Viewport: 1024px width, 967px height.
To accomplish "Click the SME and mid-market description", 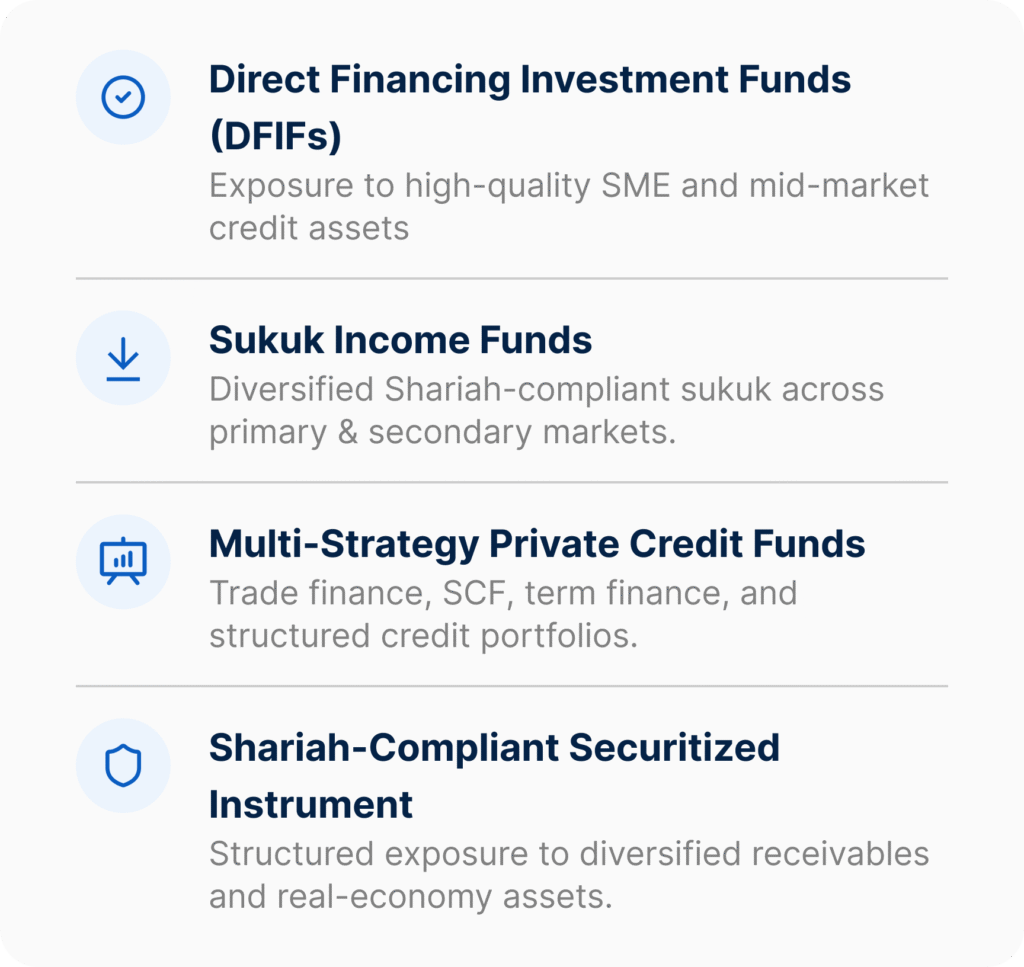I will [x=568, y=185].
